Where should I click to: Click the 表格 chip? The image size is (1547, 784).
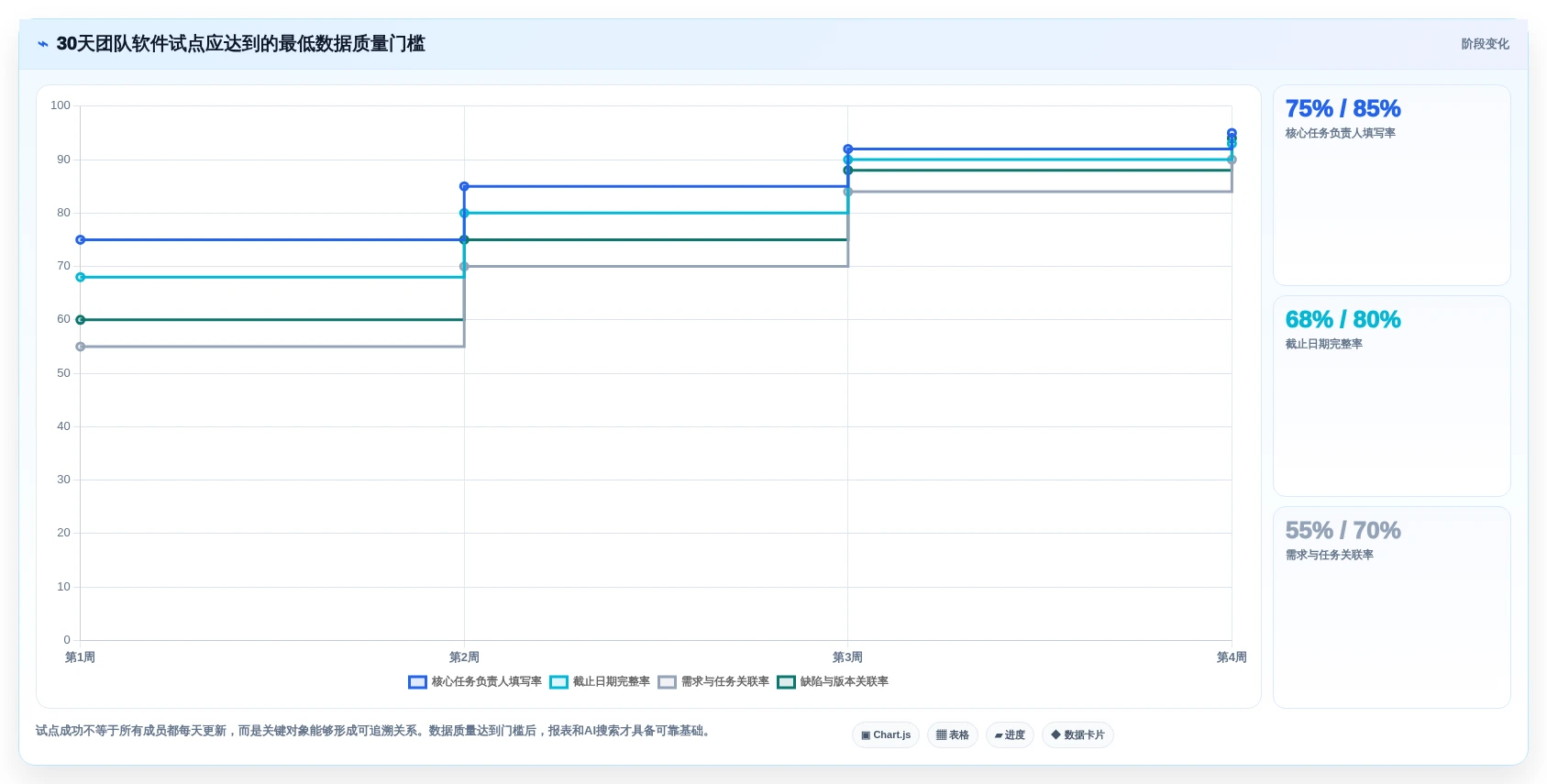click(953, 734)
